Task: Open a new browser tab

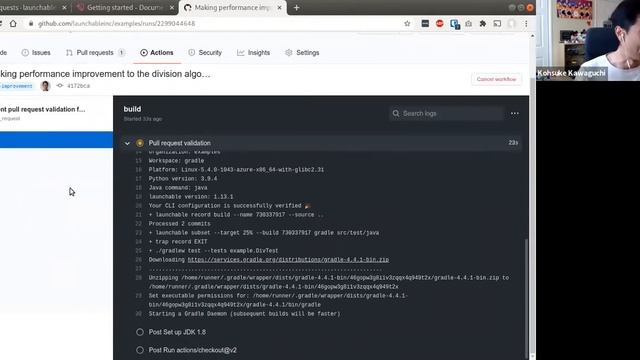Action: pyautogui.click(x=296, y=7)
